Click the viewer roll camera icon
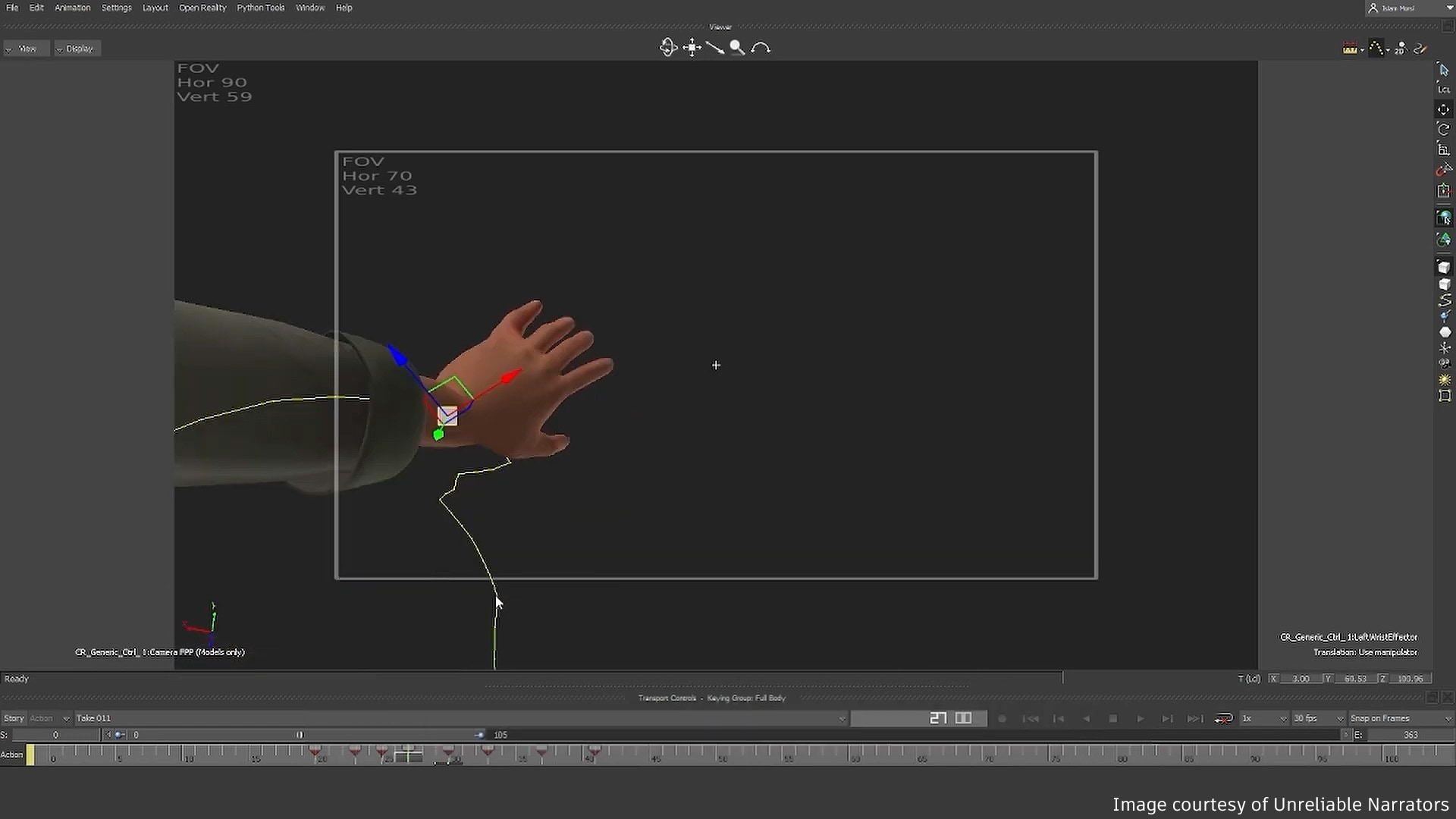The image size is (1456, 819). [x=761, y=48]
